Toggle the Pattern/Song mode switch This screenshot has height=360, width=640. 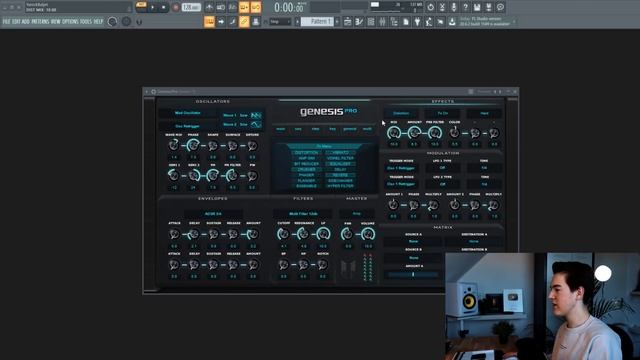point(141,7)
